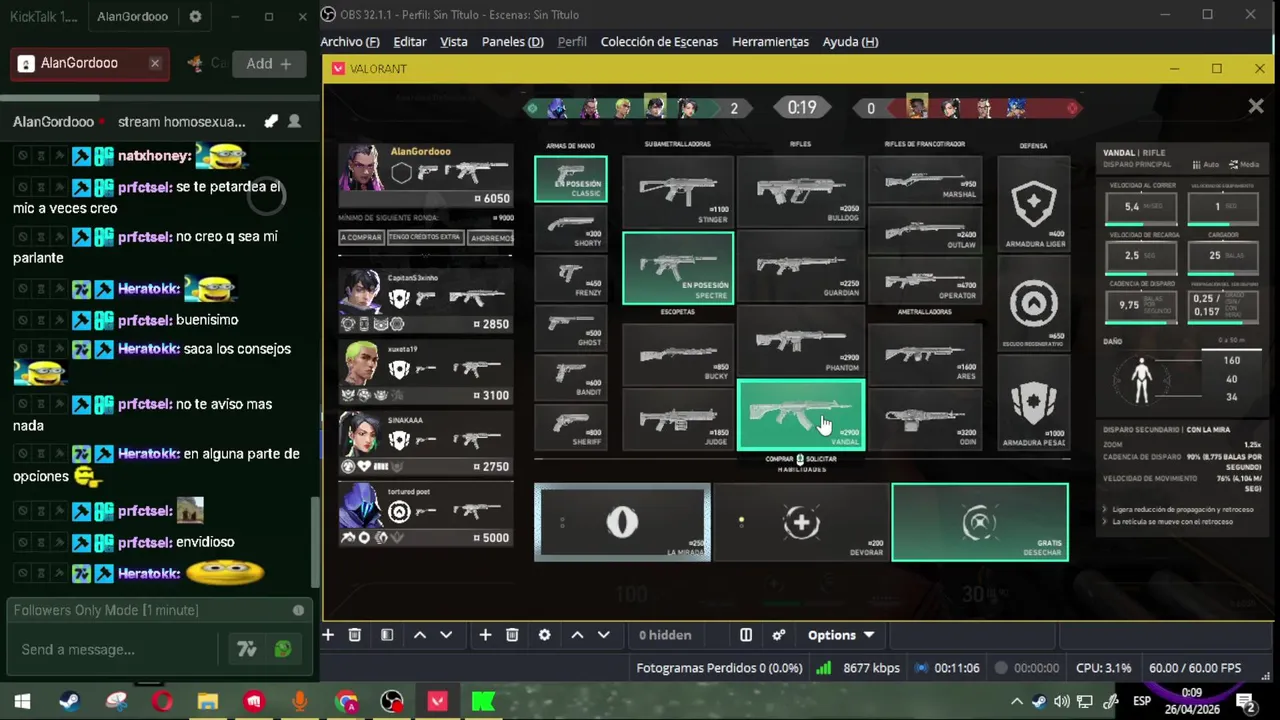This screenshot has height=720, width=1280.
Task: Select TENGO CRÉDITOS EXTRA status
Action: tap(425, 237)
